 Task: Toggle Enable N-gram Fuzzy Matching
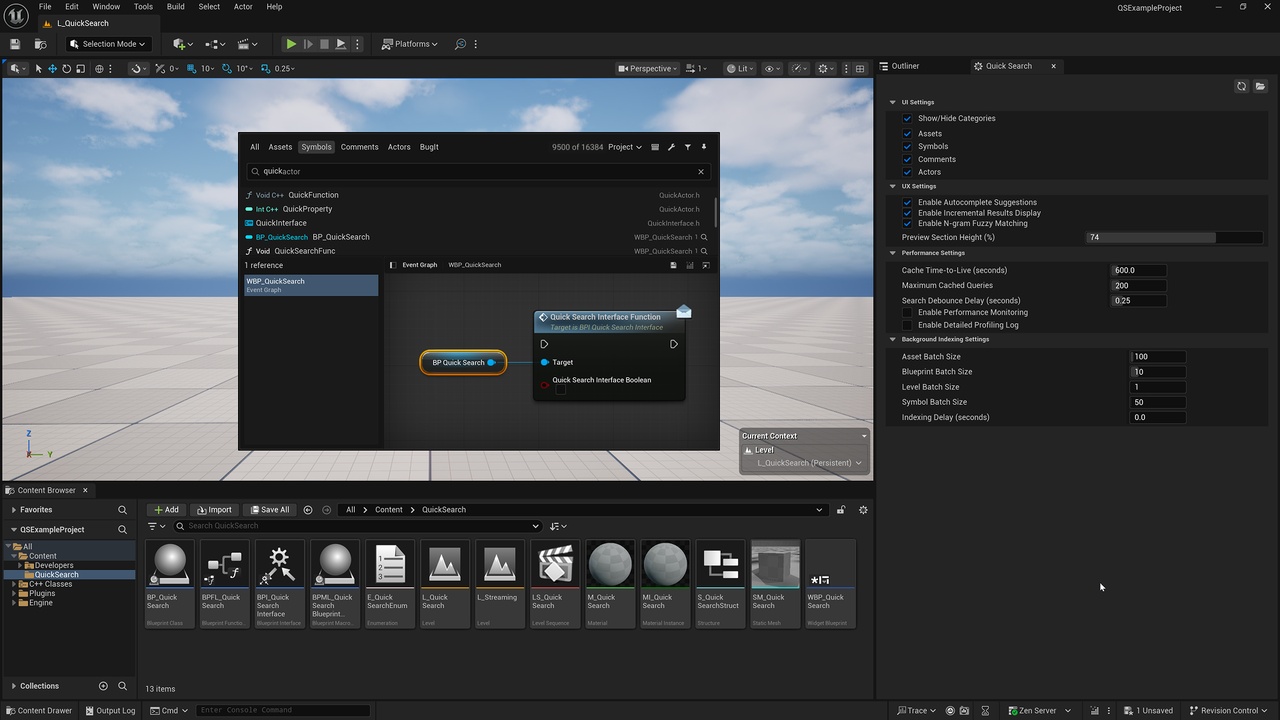(x=907, y=223)
